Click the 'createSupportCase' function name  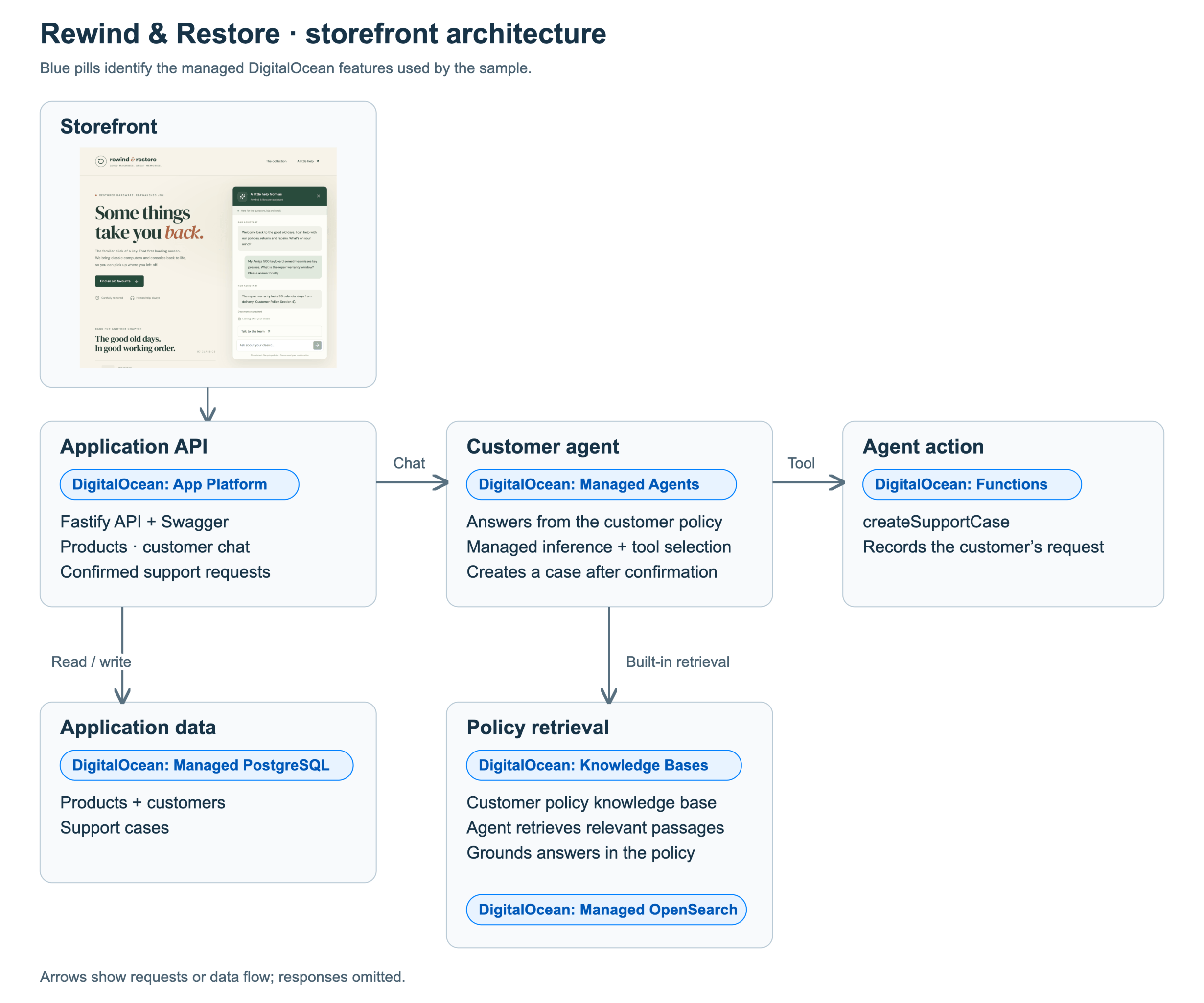pyautogui.click(x=936, y=522)
